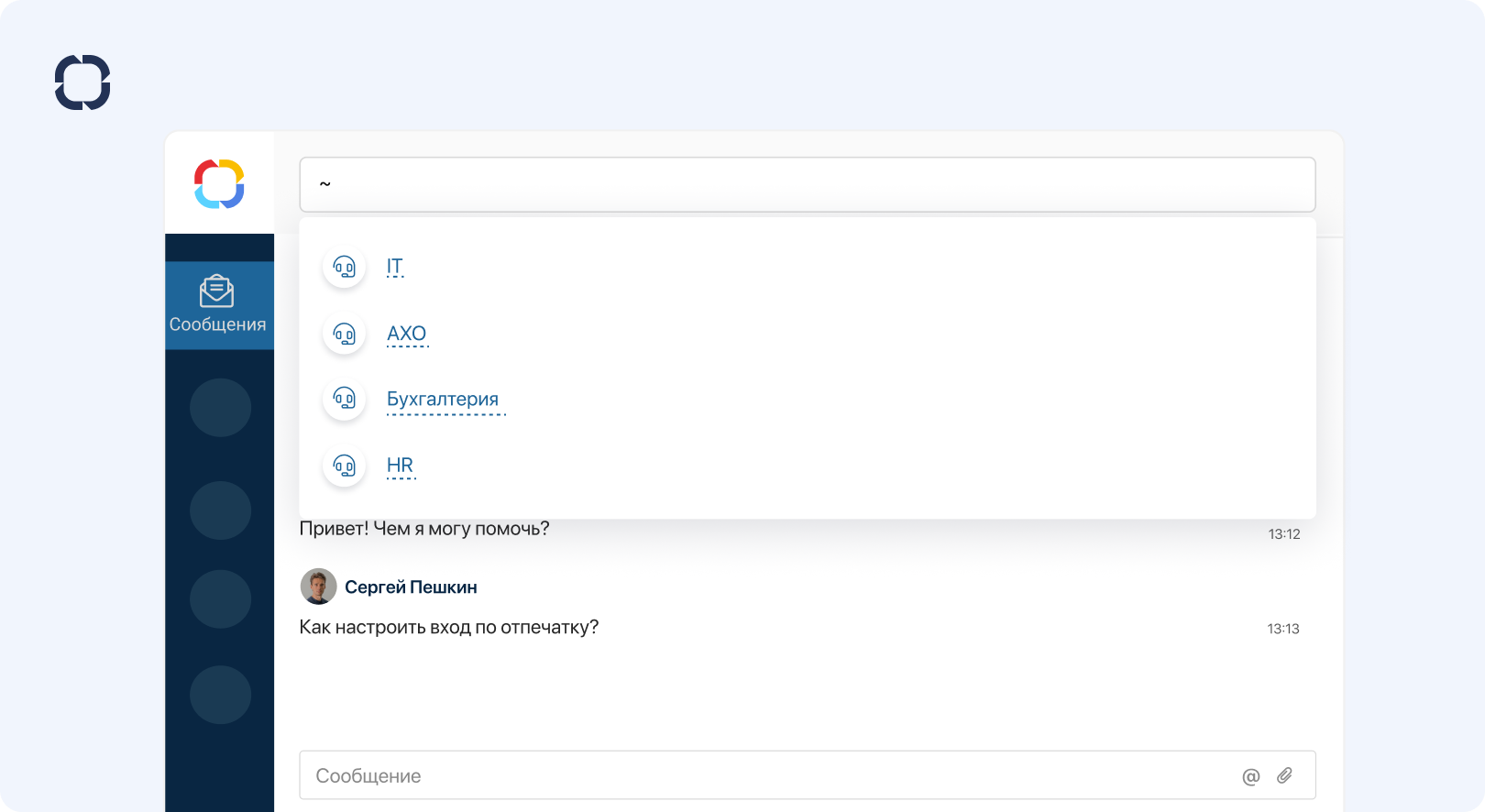Choose HR from the suggestion list

click(x=400, y=466)
